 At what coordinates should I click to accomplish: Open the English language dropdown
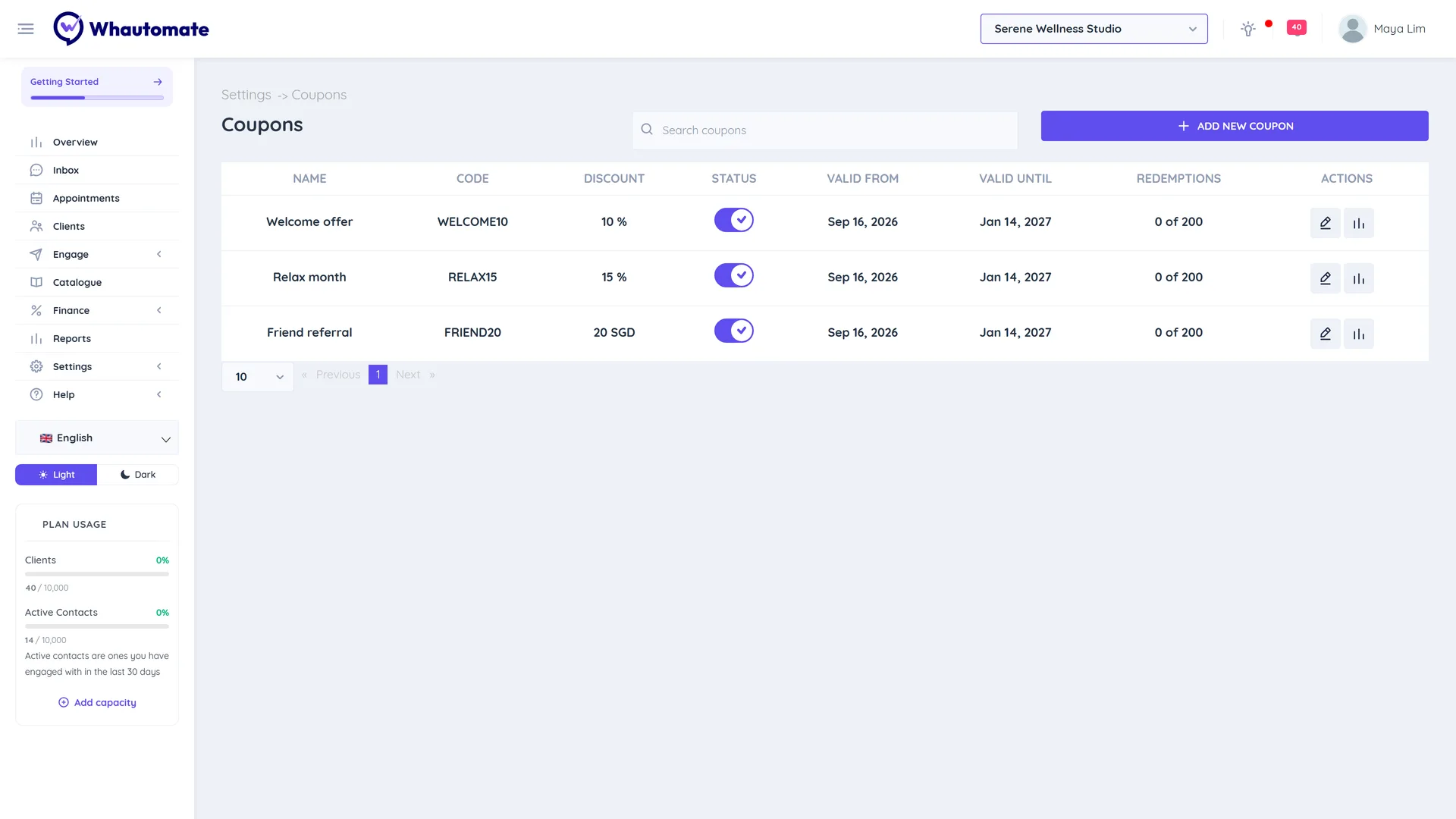pos(97,438)
